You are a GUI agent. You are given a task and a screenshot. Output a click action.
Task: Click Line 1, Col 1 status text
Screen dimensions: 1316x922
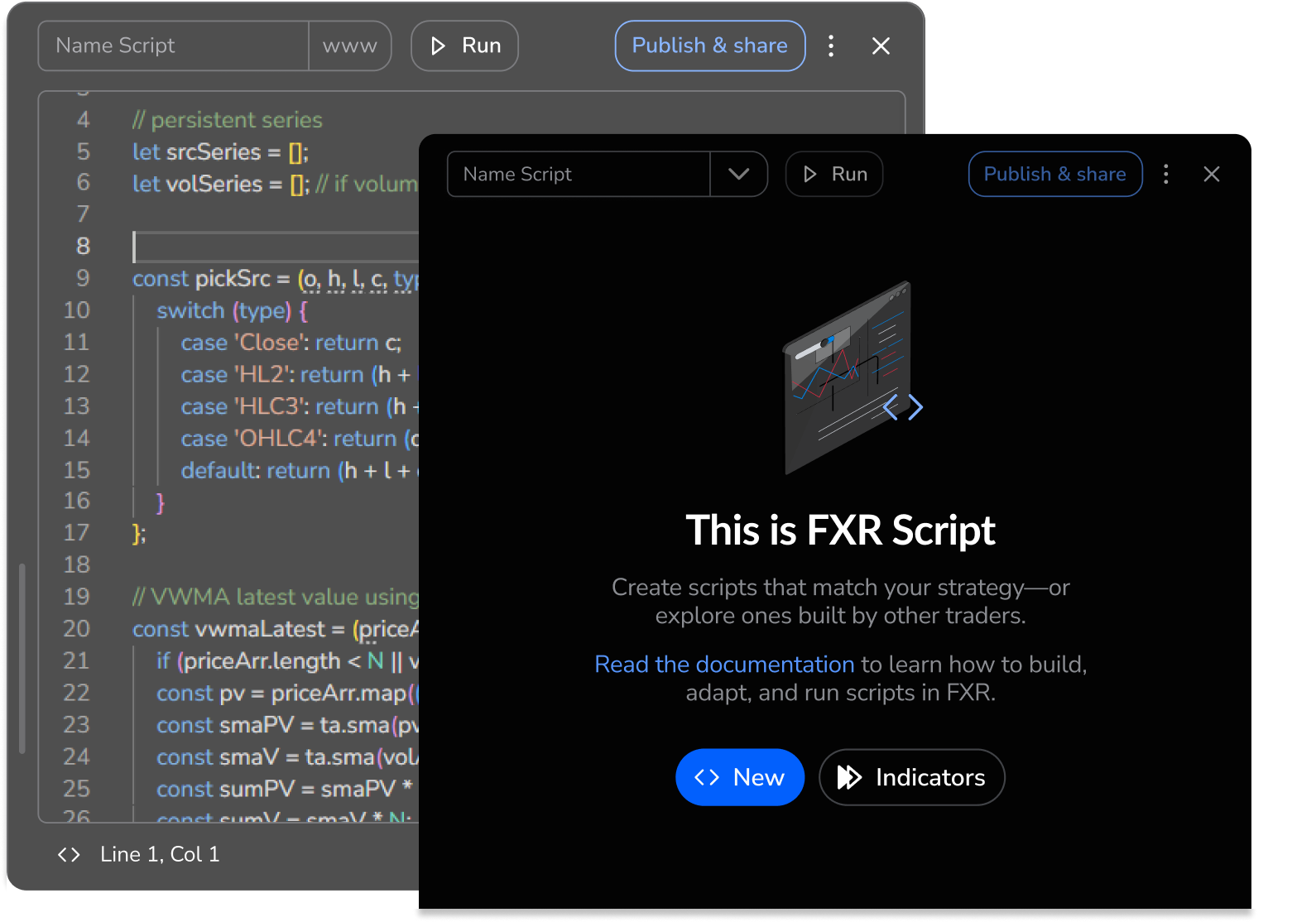pos(160,854)
